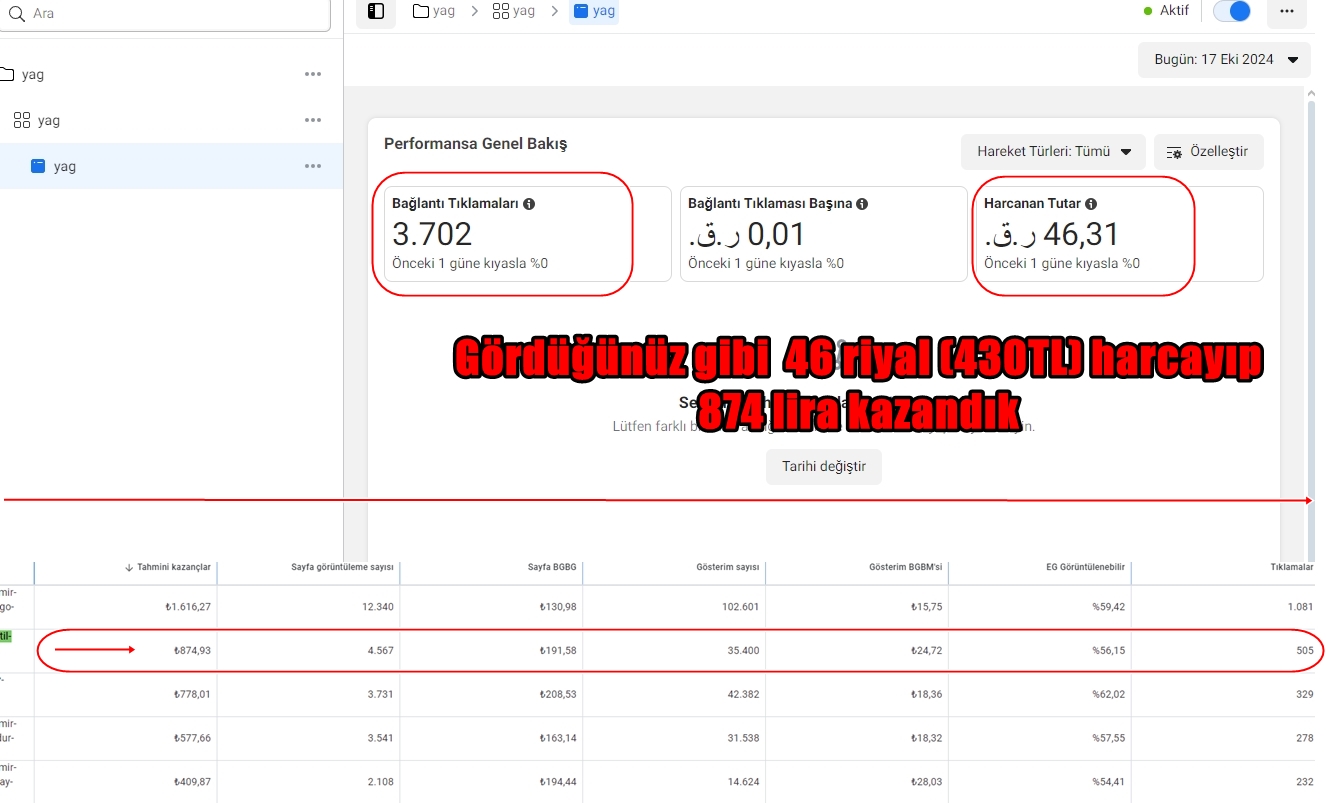Select the yag campaign folder row in the sidebar tree

pos(171,74)
